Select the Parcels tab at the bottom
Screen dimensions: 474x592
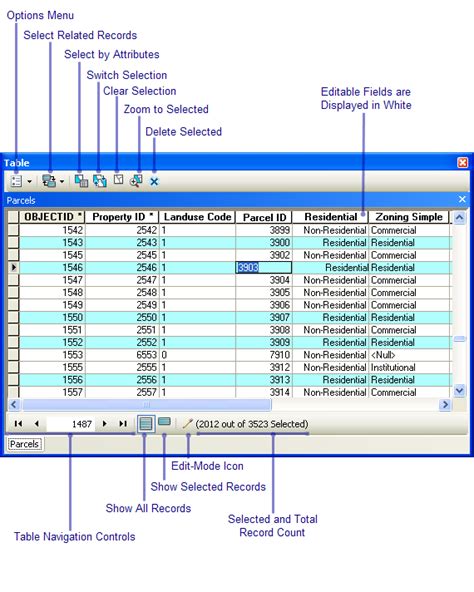click(x=24, y=444)
